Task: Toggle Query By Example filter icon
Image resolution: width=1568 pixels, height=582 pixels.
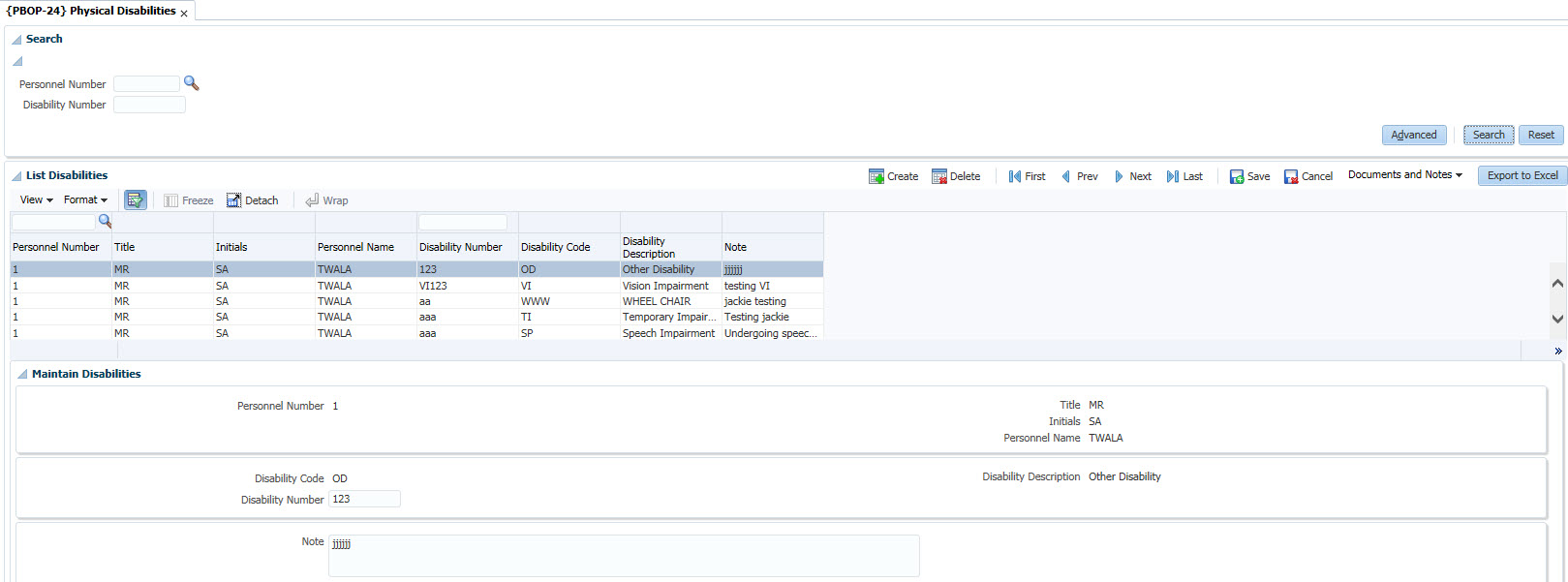Action: pyautogui.click(x=135, y=200)
